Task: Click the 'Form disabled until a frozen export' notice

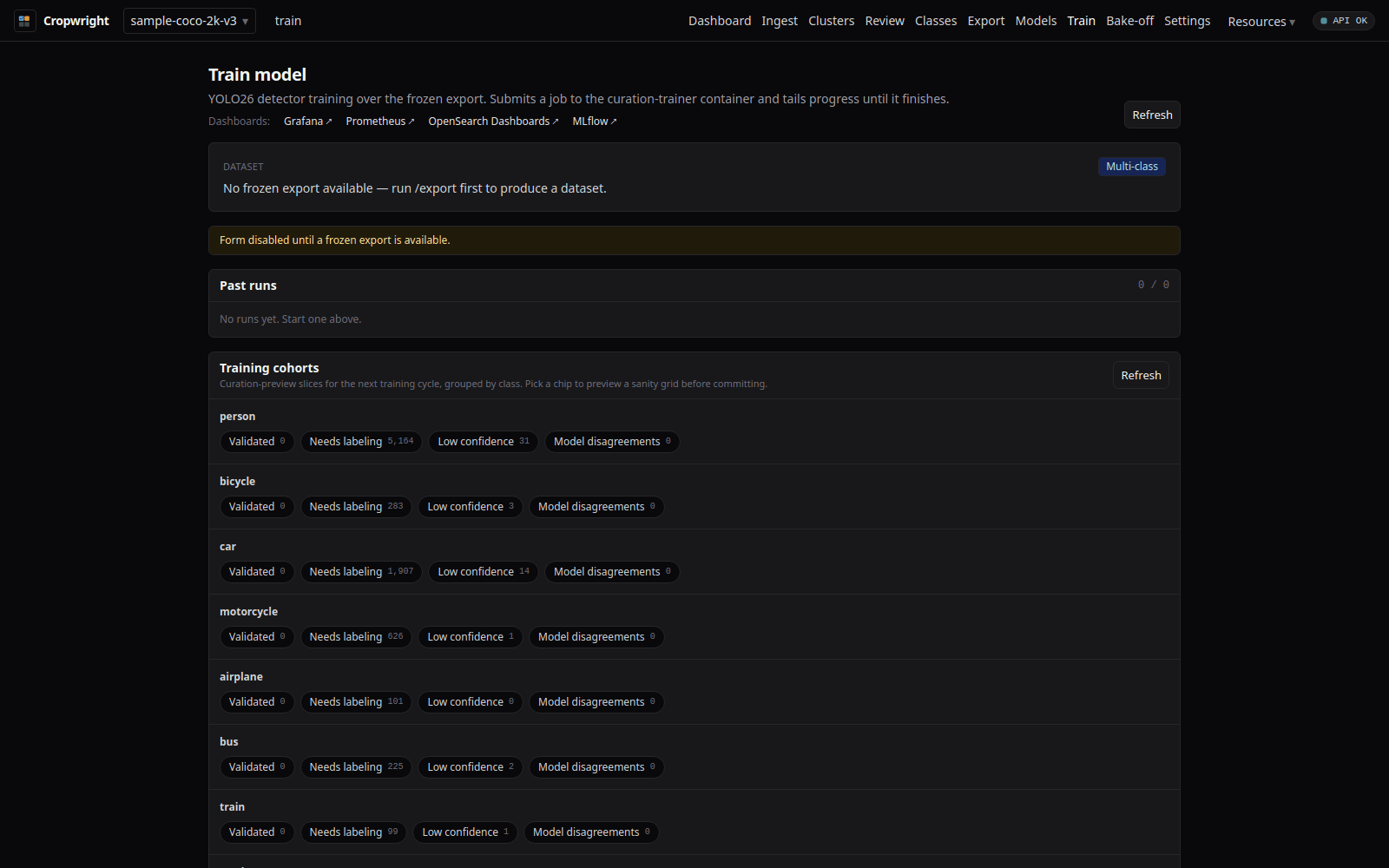Action: 694,240
